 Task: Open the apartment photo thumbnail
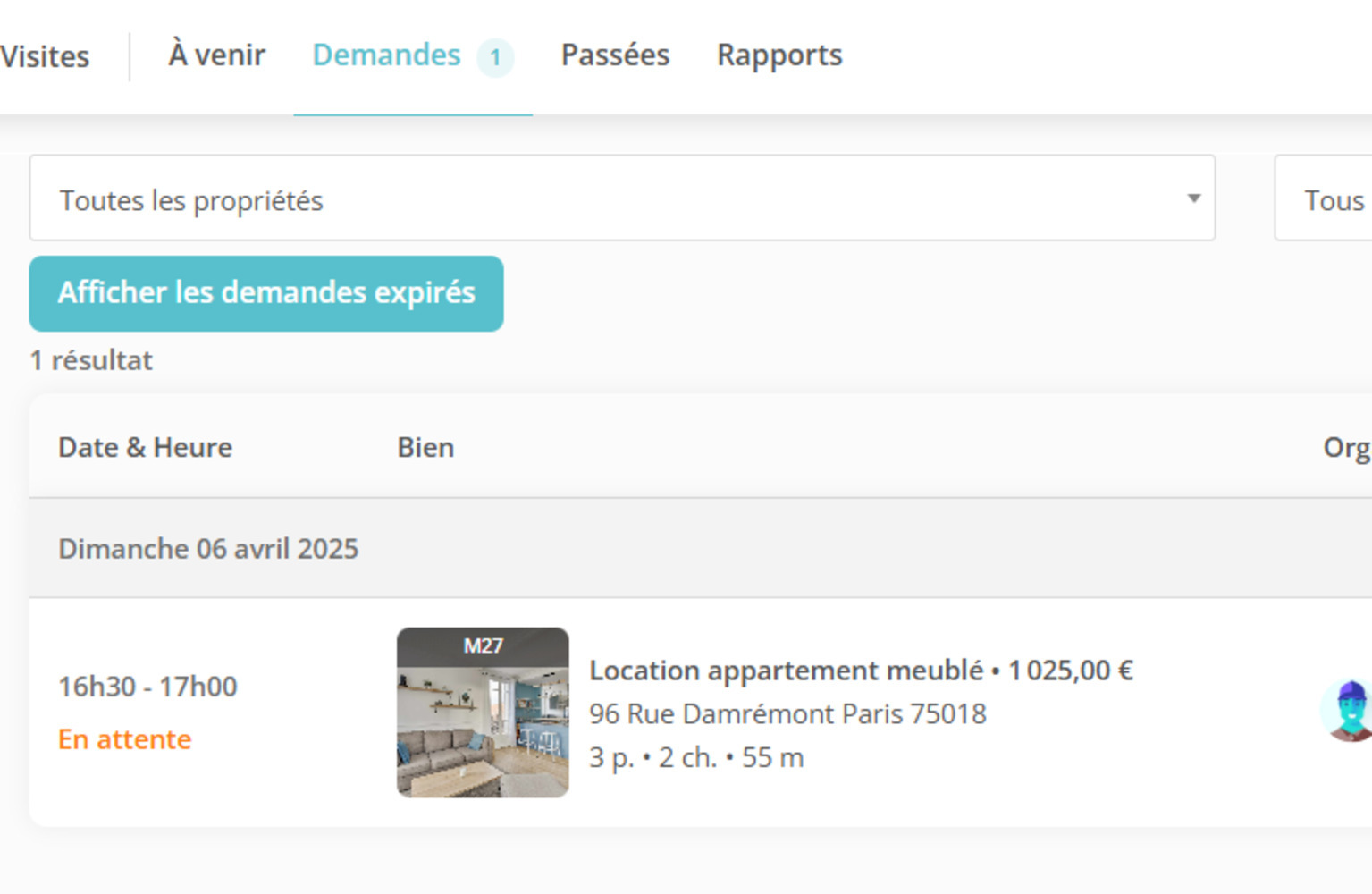coord(483,722)
